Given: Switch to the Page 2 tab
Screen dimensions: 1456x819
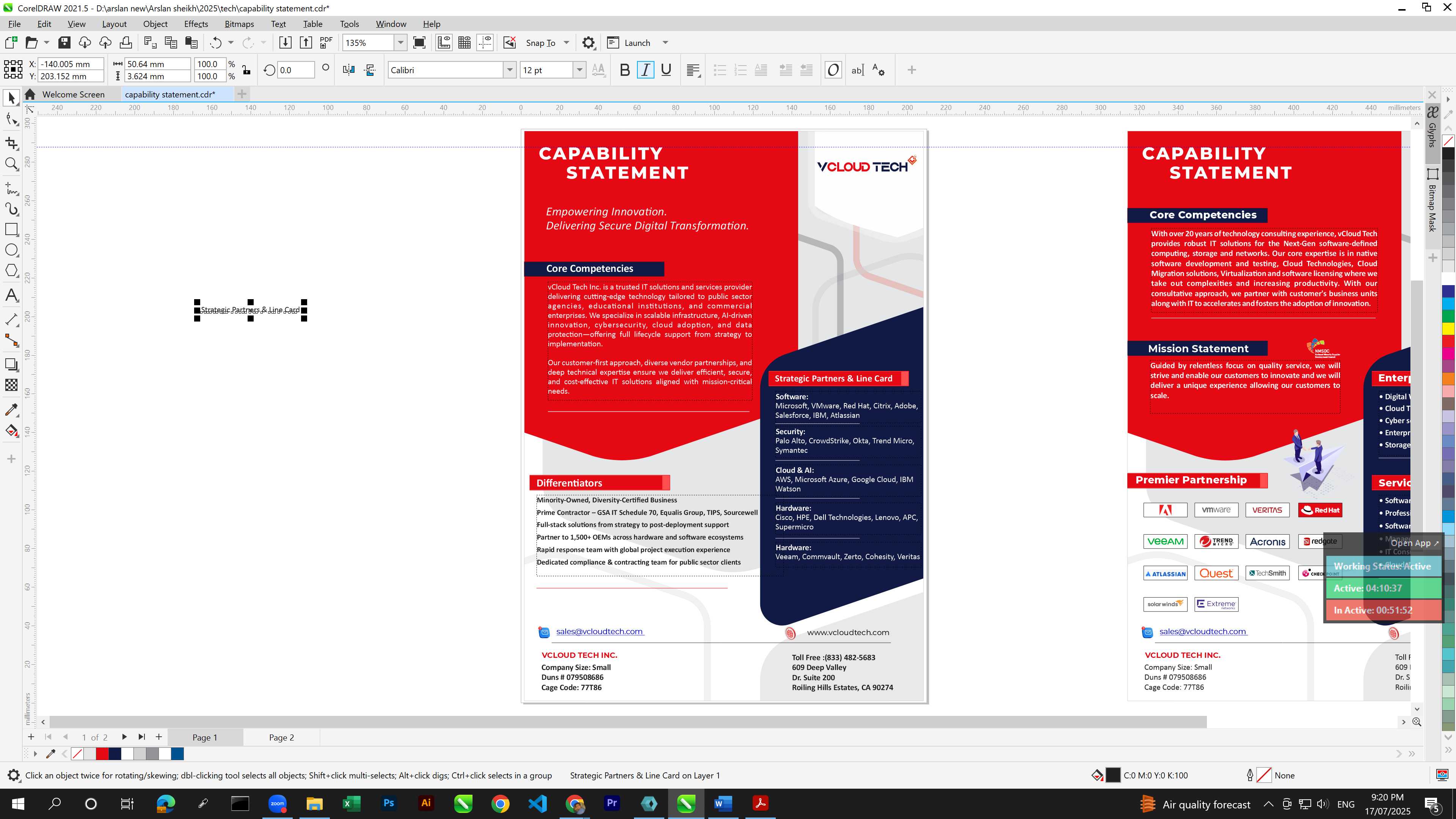Looking at the screenshot, I should click(281, 737).
